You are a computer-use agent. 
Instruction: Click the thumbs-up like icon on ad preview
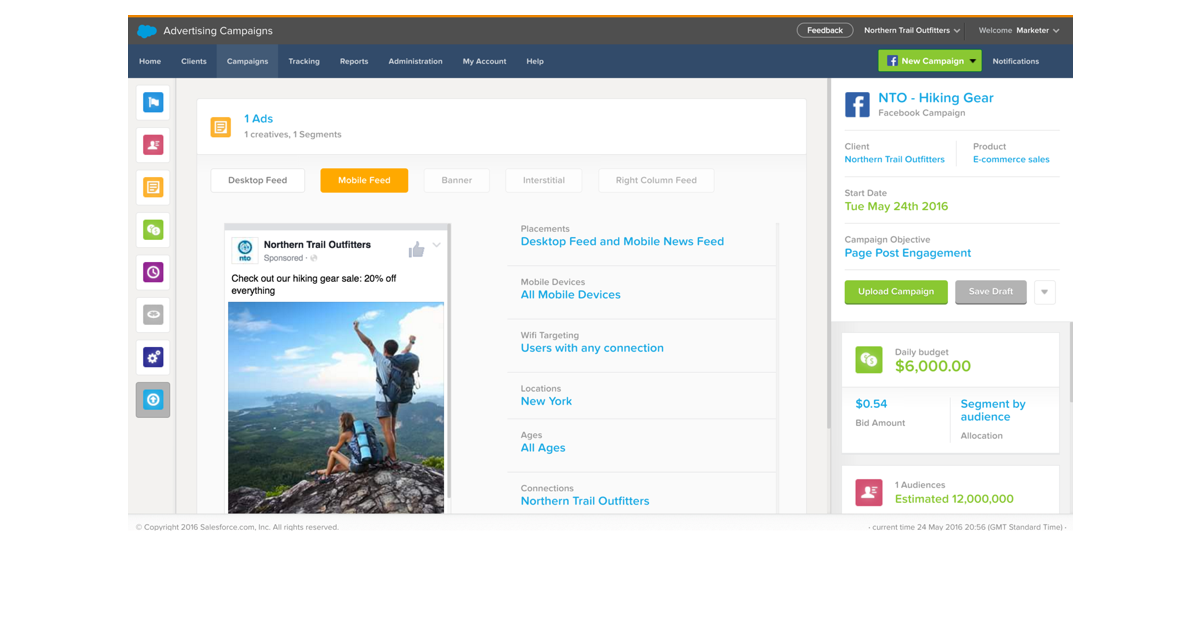(x=416, y=250)
